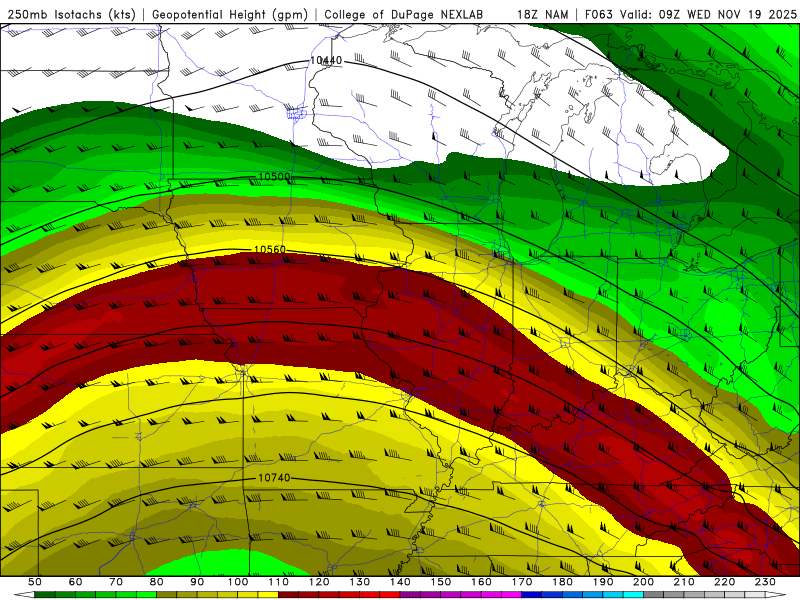Click the 150 kt color bar label

pos(441,582)
